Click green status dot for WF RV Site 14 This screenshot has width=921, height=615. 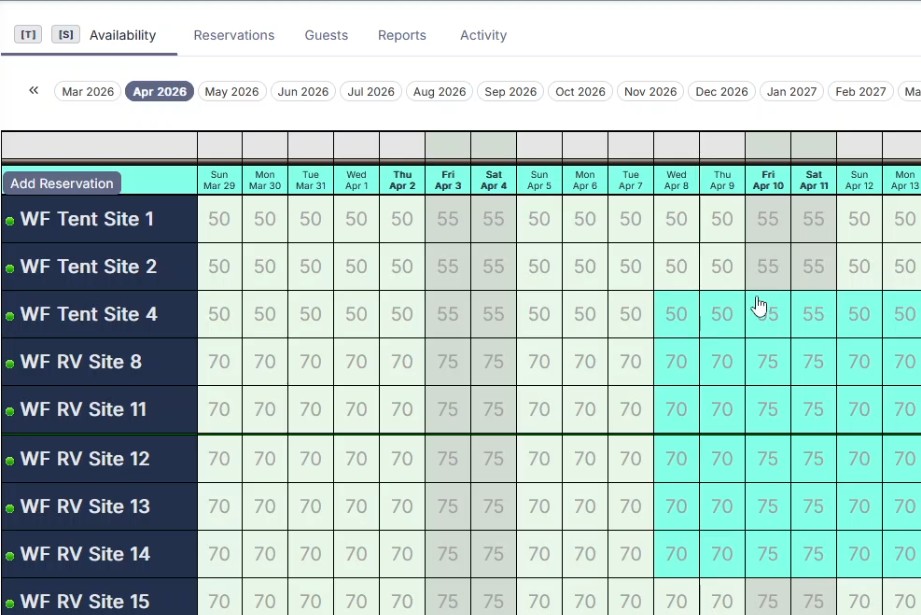click(x=10, y=556)
